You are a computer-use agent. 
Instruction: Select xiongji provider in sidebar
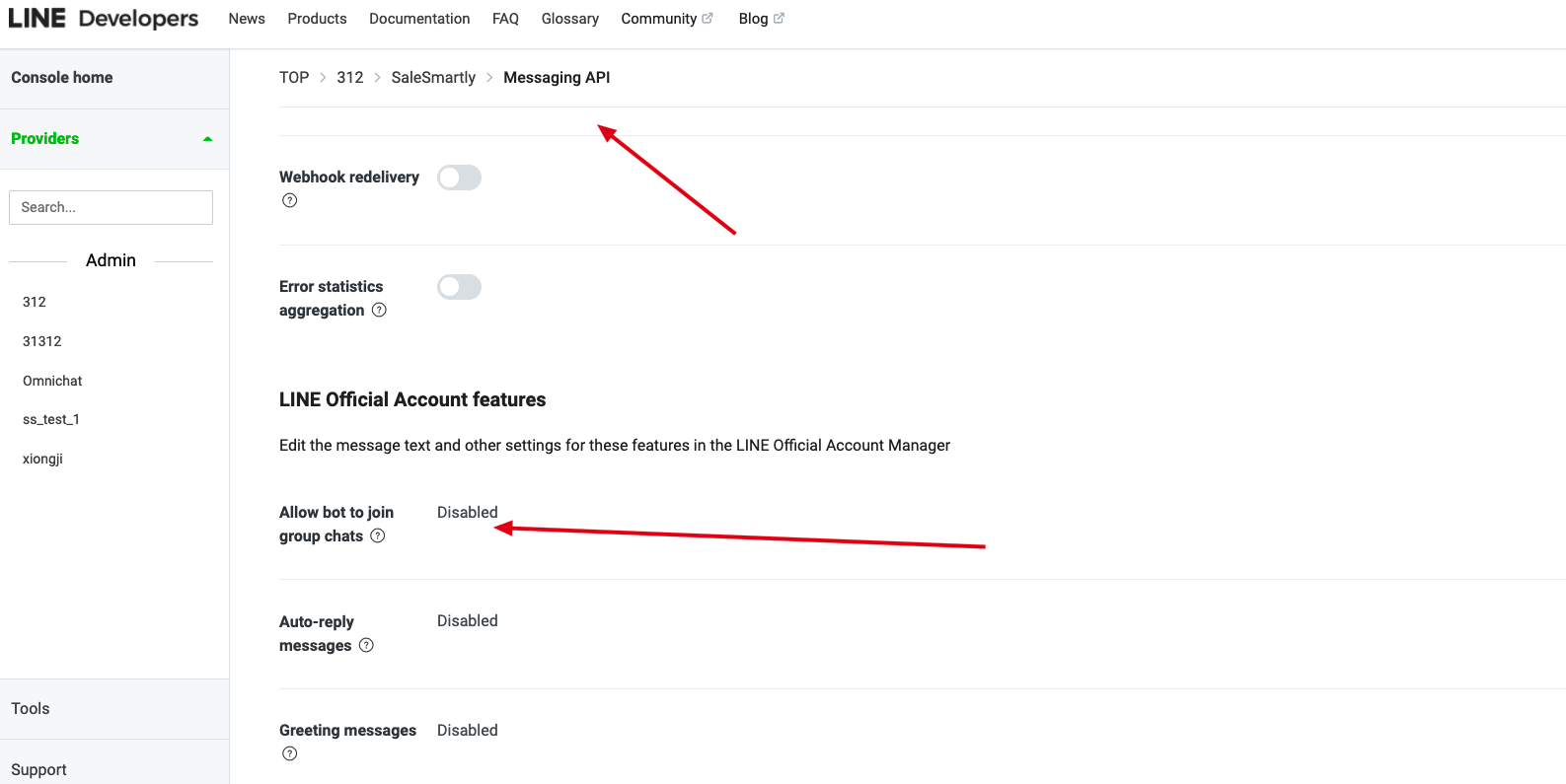point(42,459)
